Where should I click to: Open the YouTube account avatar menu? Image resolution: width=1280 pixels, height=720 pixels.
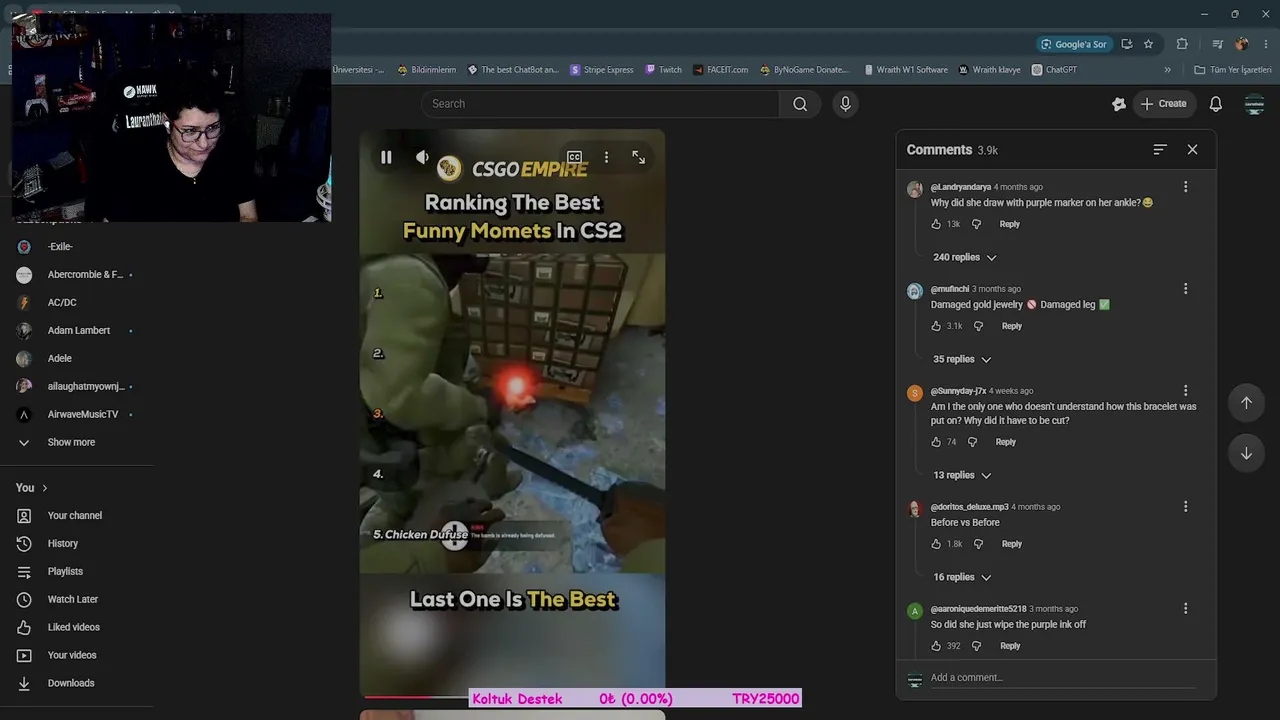[1254, 104]
